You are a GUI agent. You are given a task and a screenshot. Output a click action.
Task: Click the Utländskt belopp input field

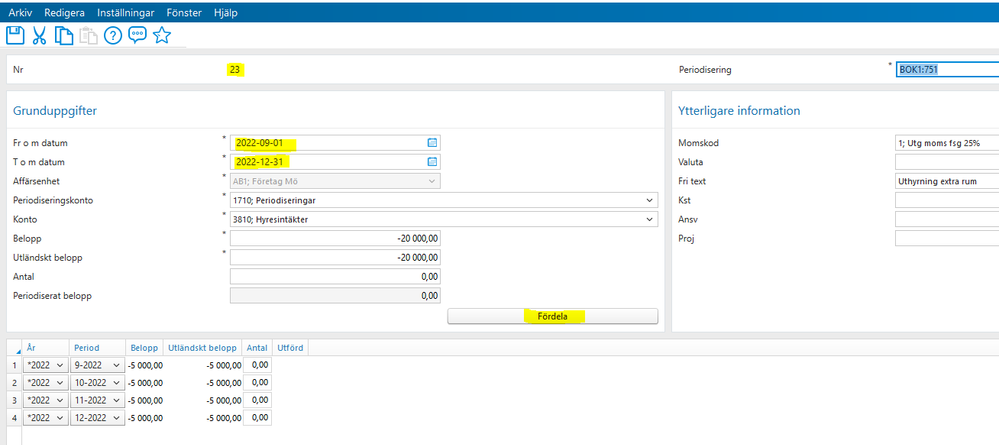[x=335, y=258]
